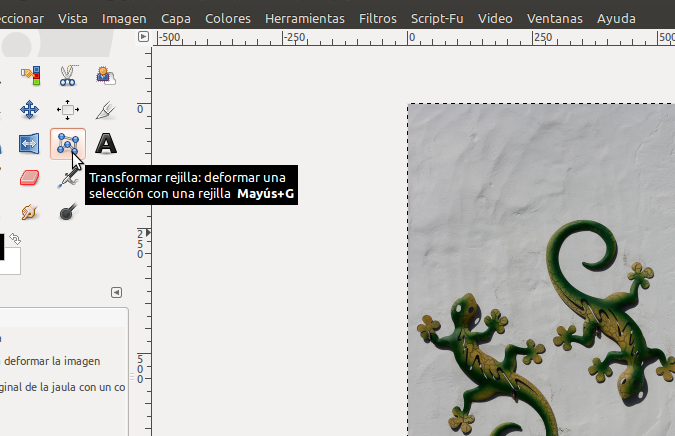Open the Script-Fu menu

pos(437,18)
